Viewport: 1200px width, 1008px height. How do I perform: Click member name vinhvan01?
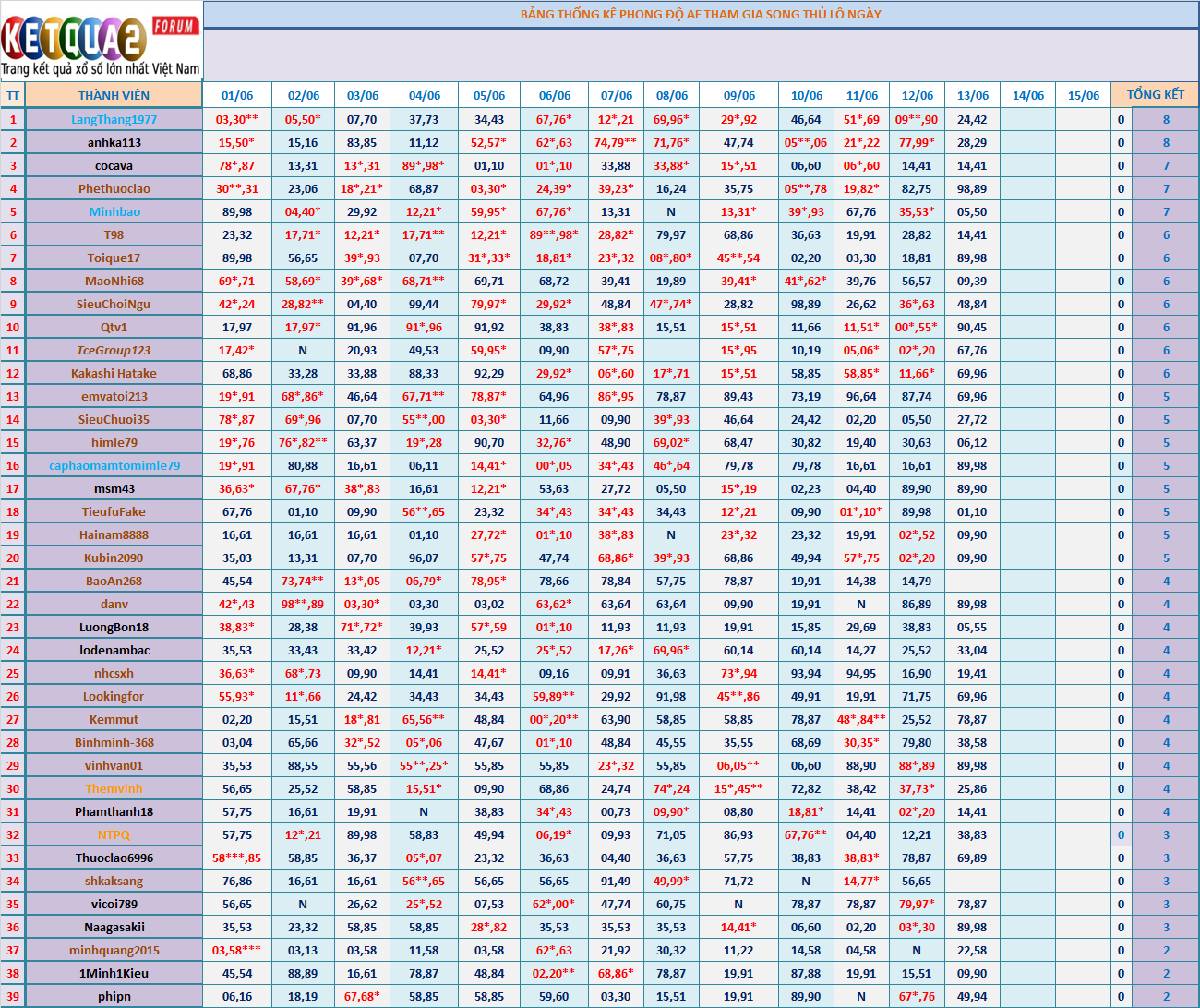pos(114,765)
